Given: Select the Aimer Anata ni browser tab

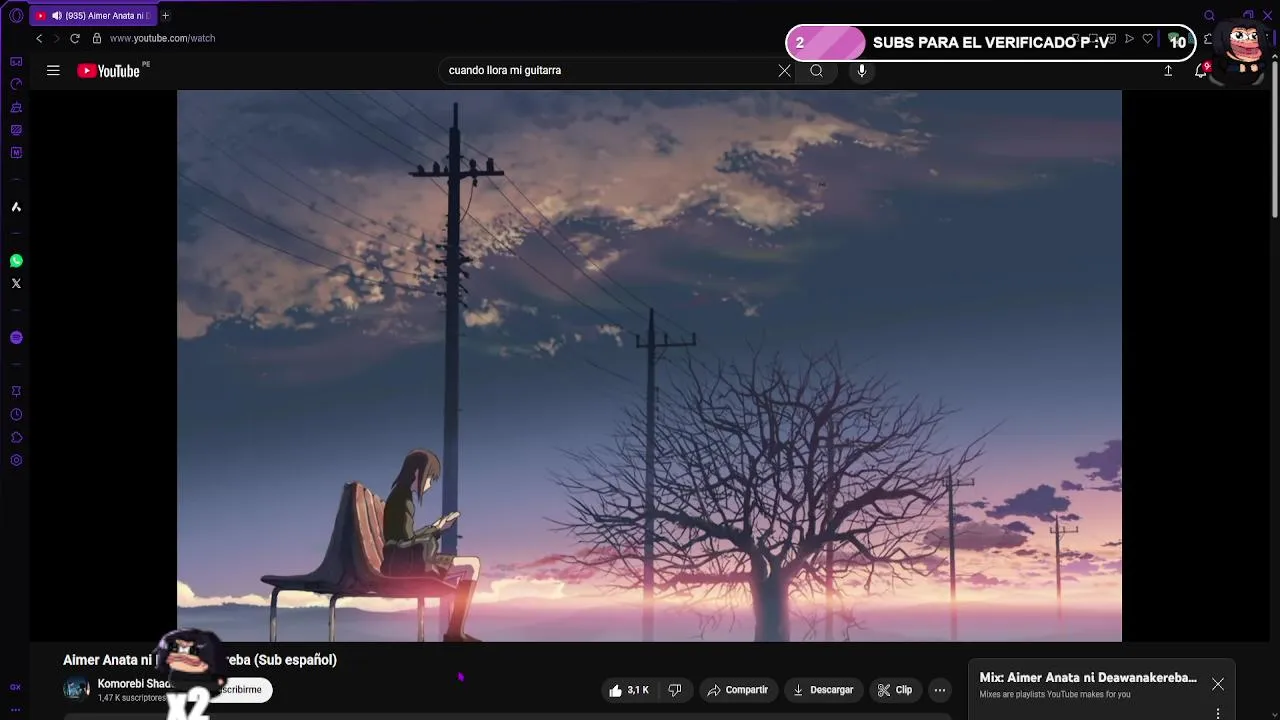Looking at the screenshot, I should click(x=93, y=16).
